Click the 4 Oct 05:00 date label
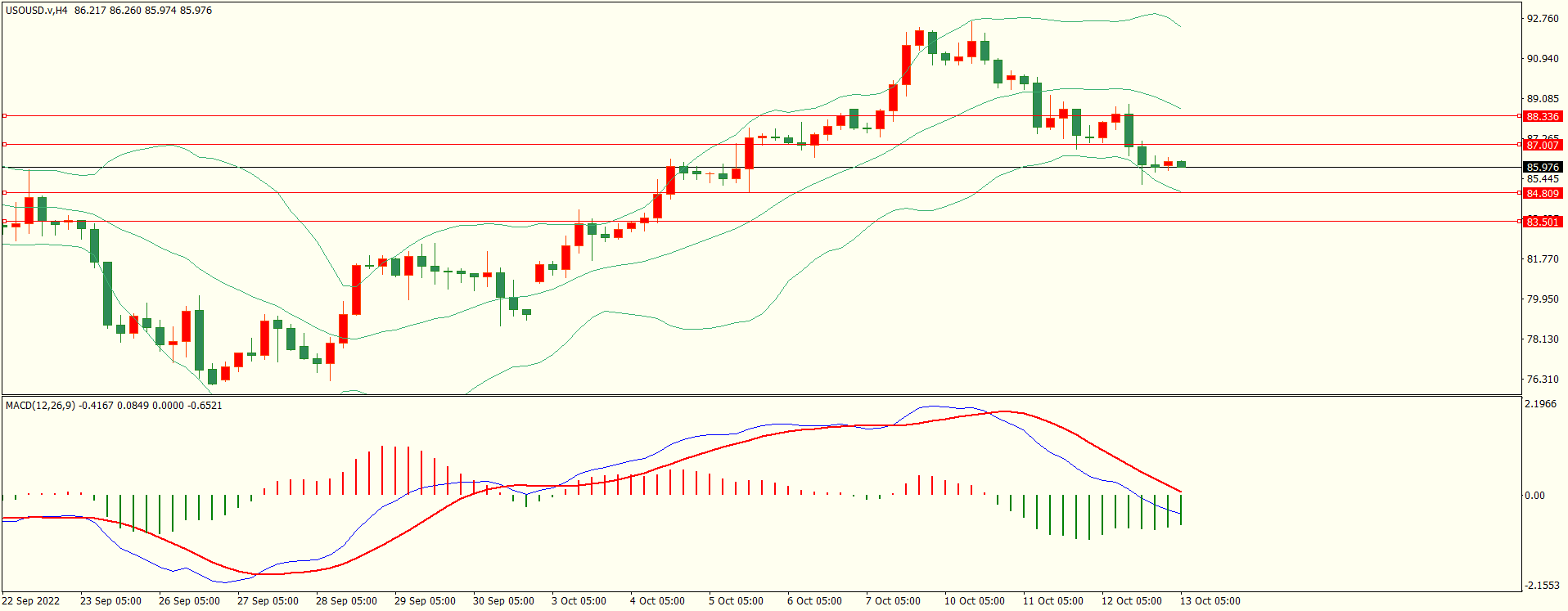This screenshot has width=1568, height=611. (657, 600)
